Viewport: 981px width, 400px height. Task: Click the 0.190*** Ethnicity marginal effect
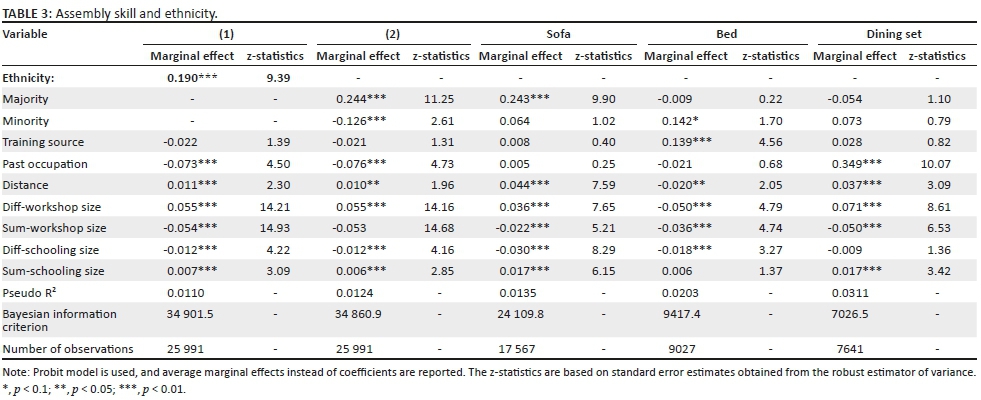coord(192,77)
